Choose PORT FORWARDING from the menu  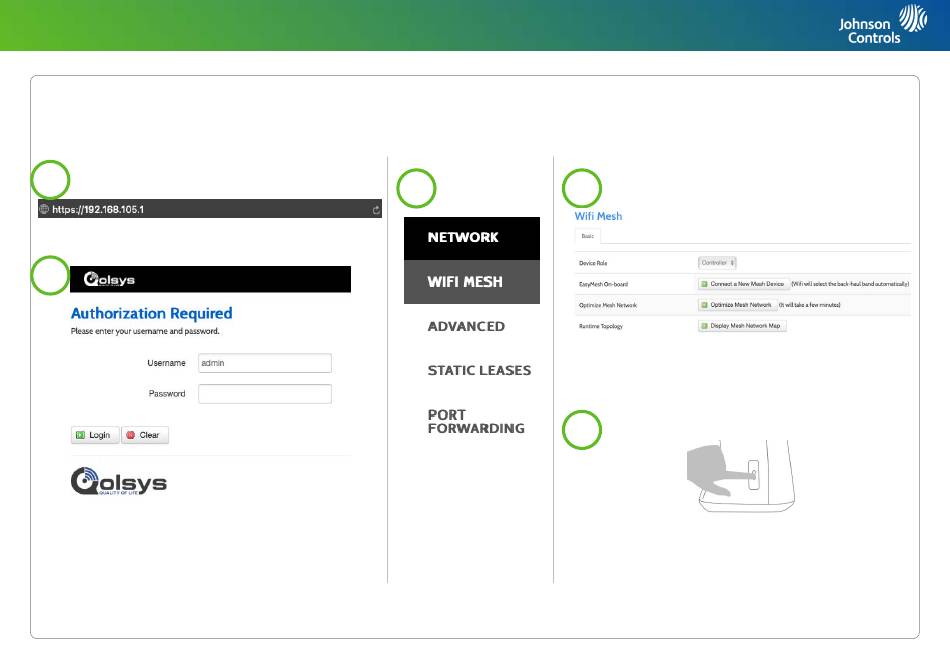click(476, 421)
